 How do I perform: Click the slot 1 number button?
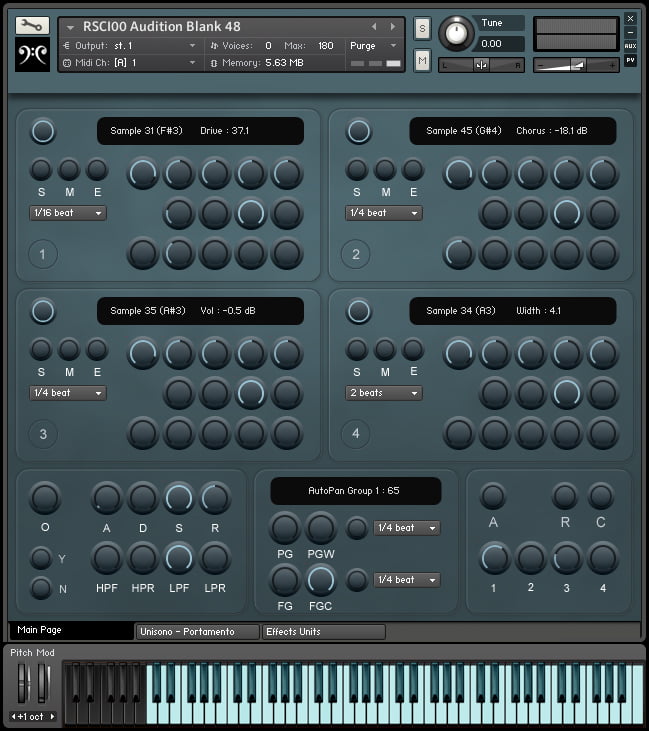[43, 254]
